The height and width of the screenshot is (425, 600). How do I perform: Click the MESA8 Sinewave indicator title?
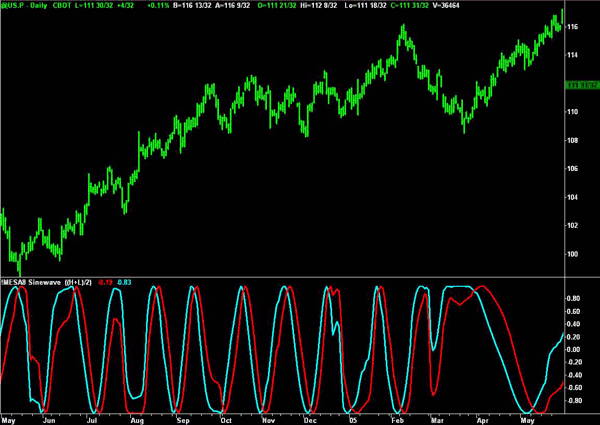[32, 283]
